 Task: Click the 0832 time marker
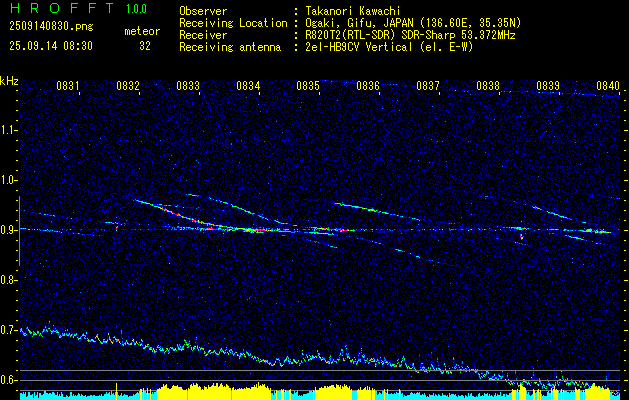pos(128,86)
